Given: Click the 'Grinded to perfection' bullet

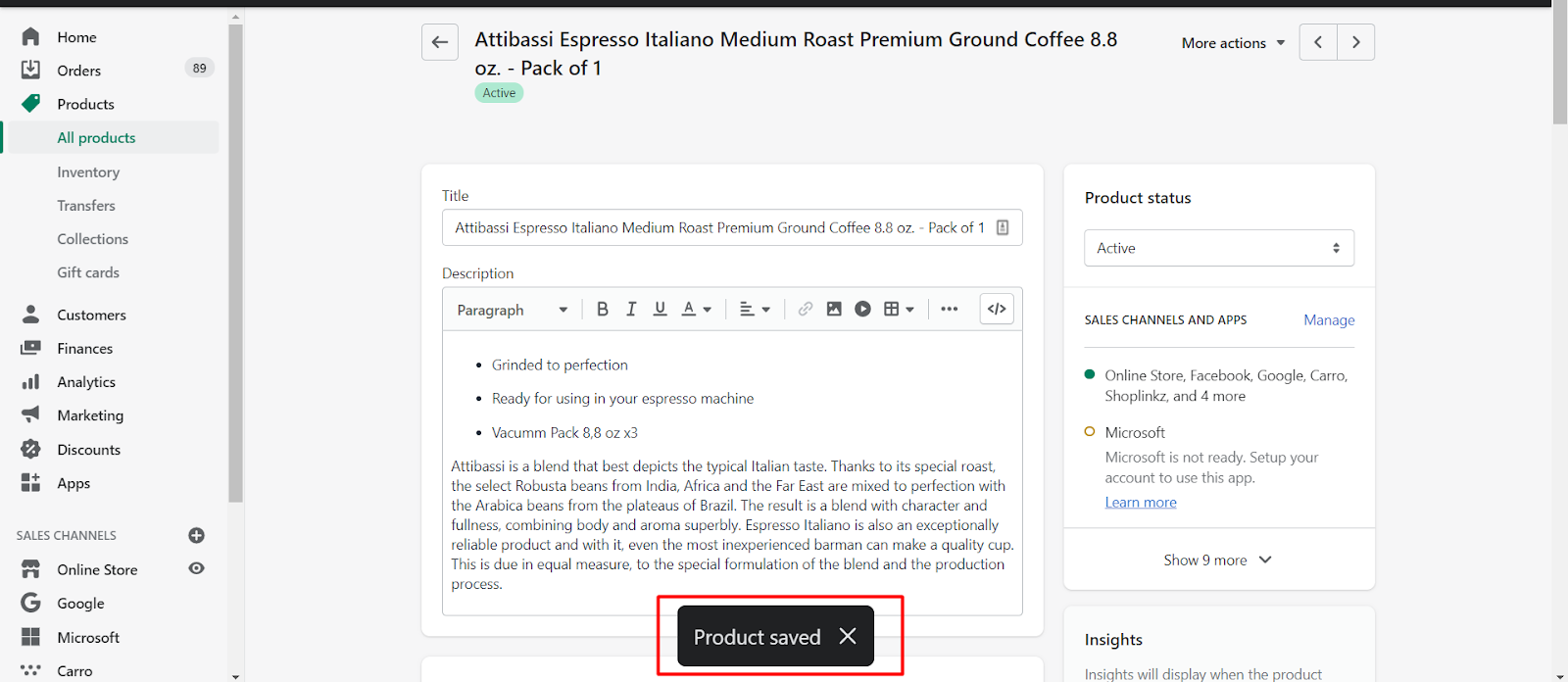Looking at the screenshot, I should click(560, 365).
